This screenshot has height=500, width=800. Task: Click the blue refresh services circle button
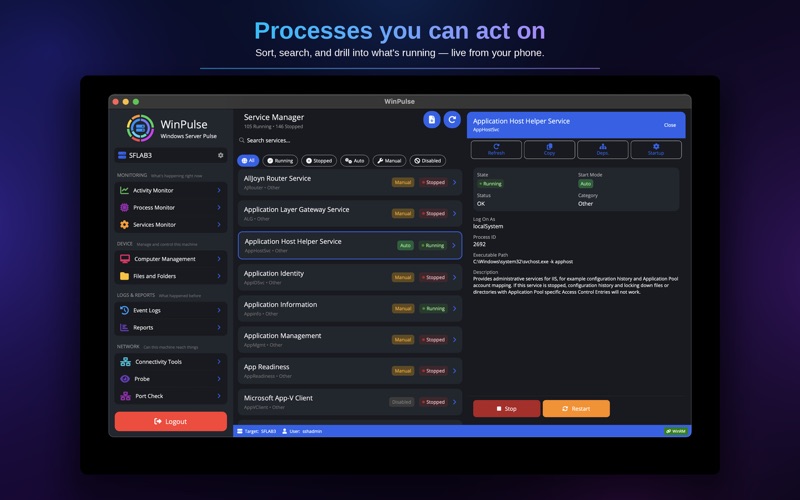point(452,119)
